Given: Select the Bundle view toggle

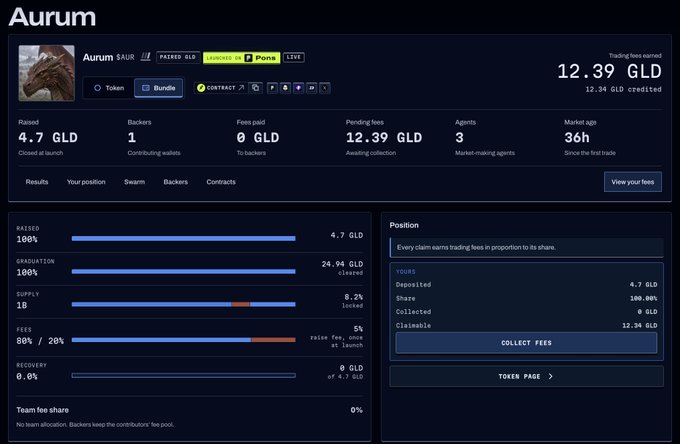Looking at the screenshot, I should pyautogui.click(x=158, y=88).
